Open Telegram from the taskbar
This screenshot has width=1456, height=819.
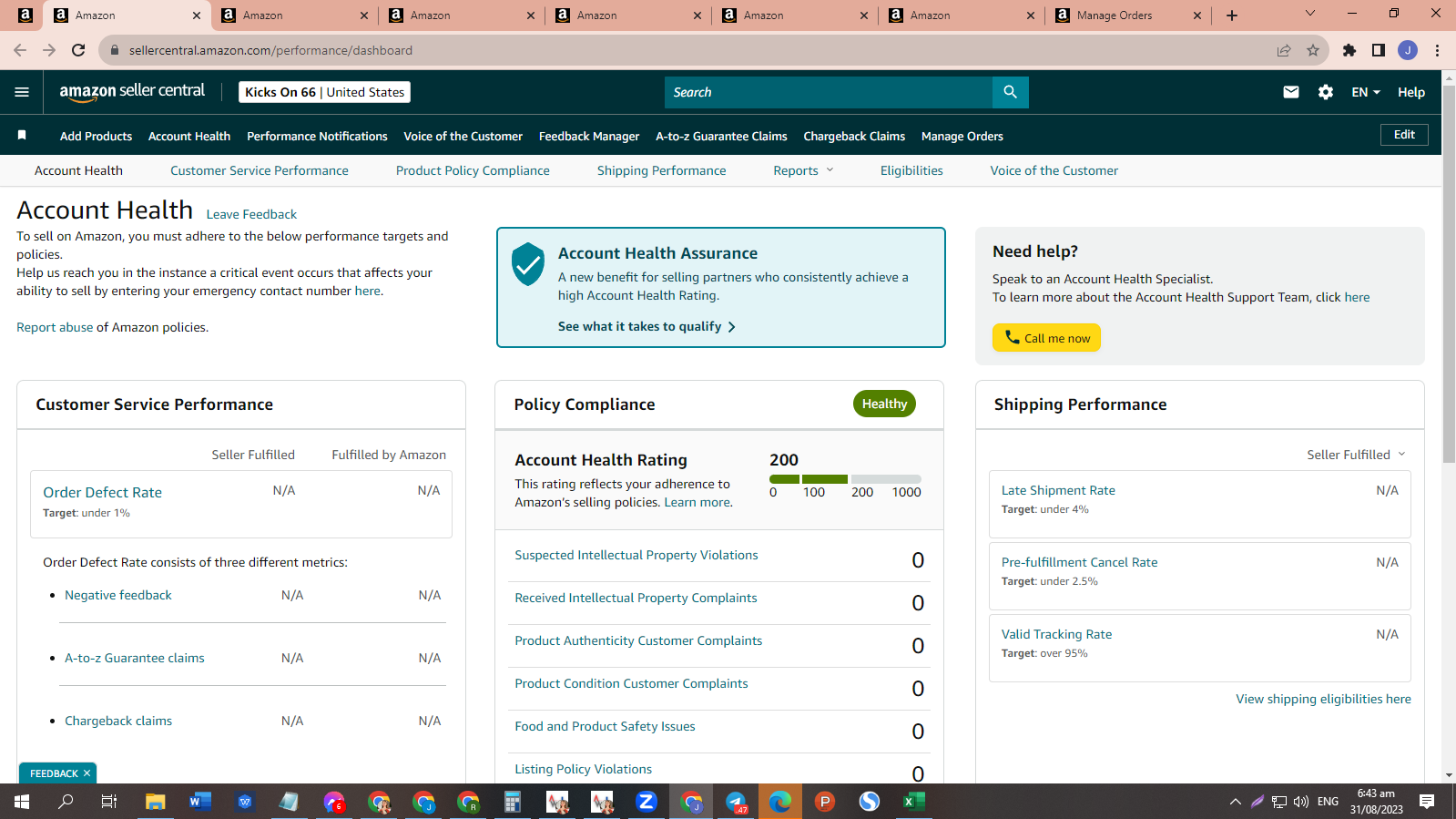tap(736, 802)
